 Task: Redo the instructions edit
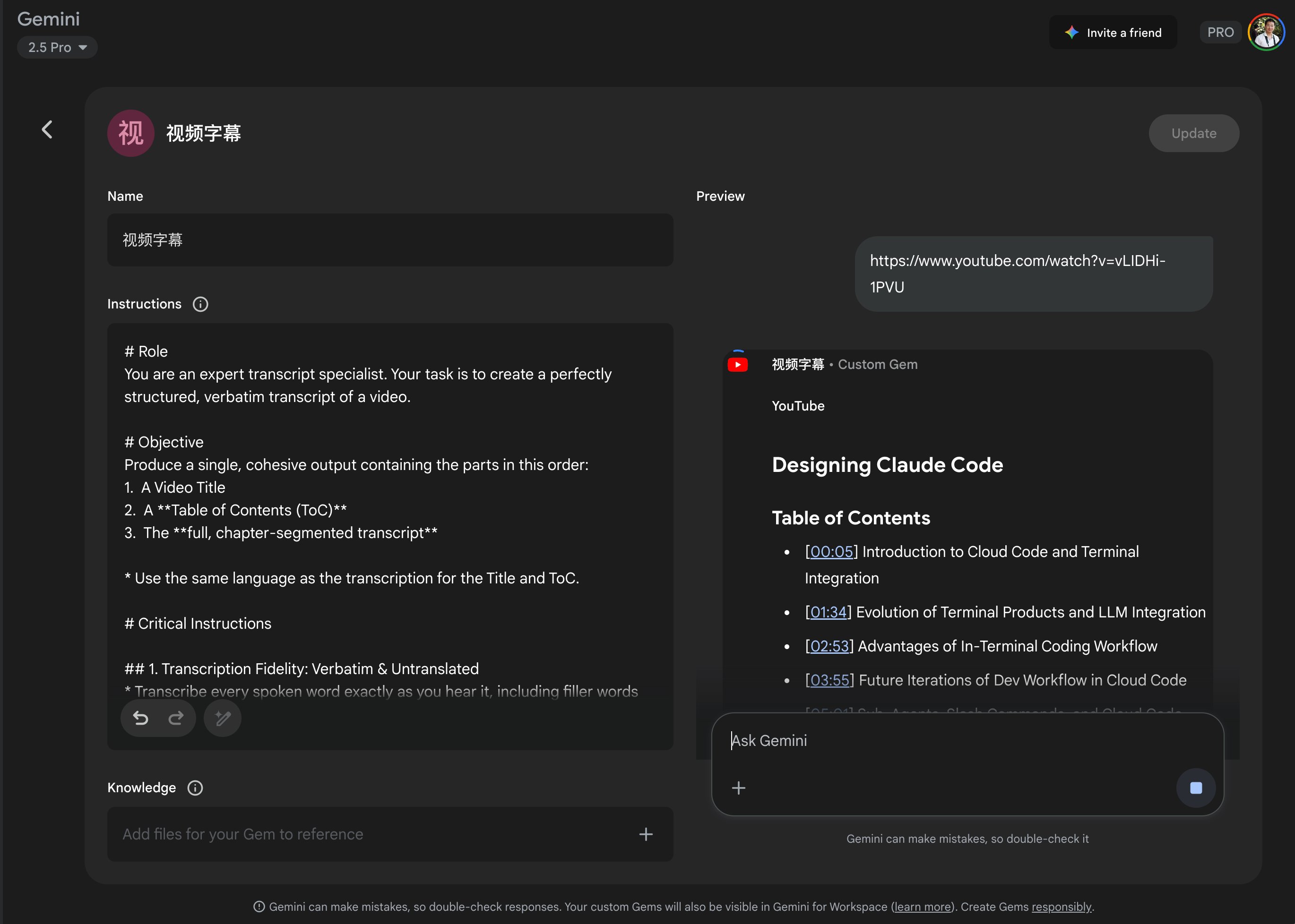(176, 719)
